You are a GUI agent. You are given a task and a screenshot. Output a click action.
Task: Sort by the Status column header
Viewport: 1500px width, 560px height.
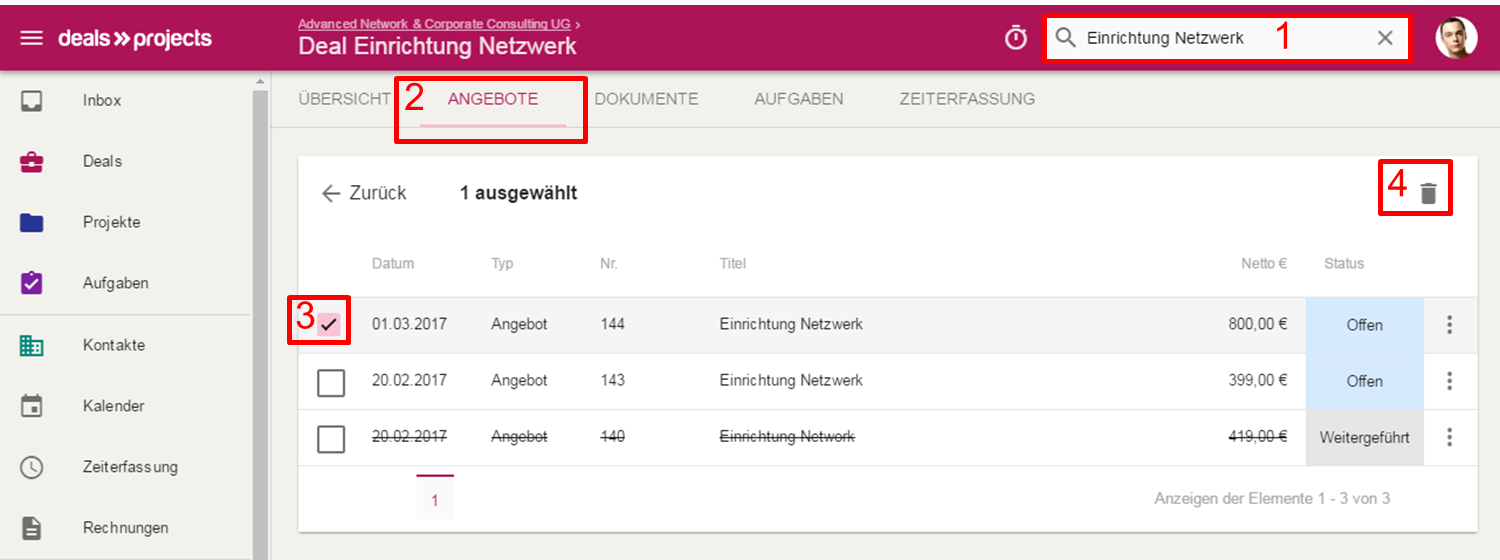point(1344,264)
